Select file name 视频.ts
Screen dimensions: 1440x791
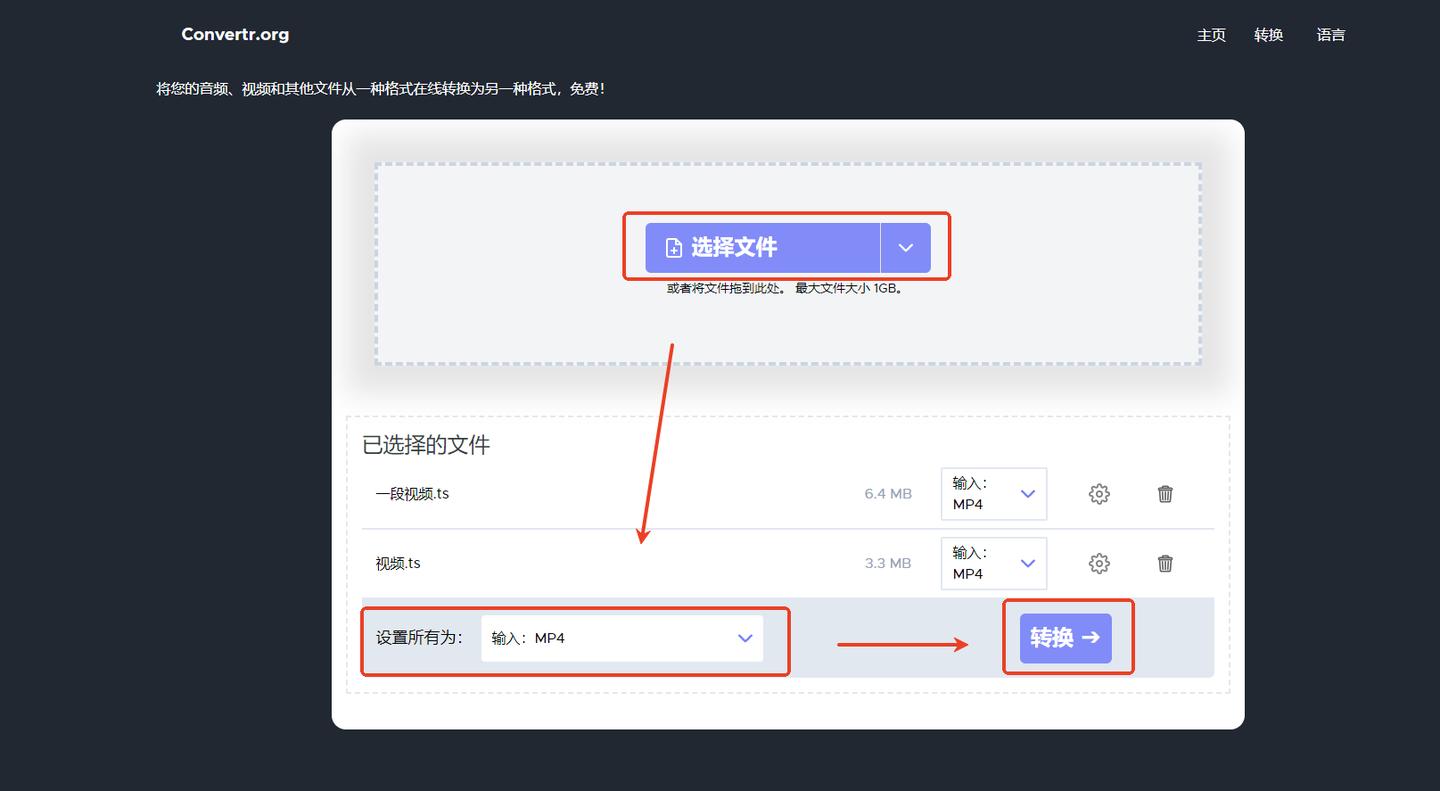398,564
